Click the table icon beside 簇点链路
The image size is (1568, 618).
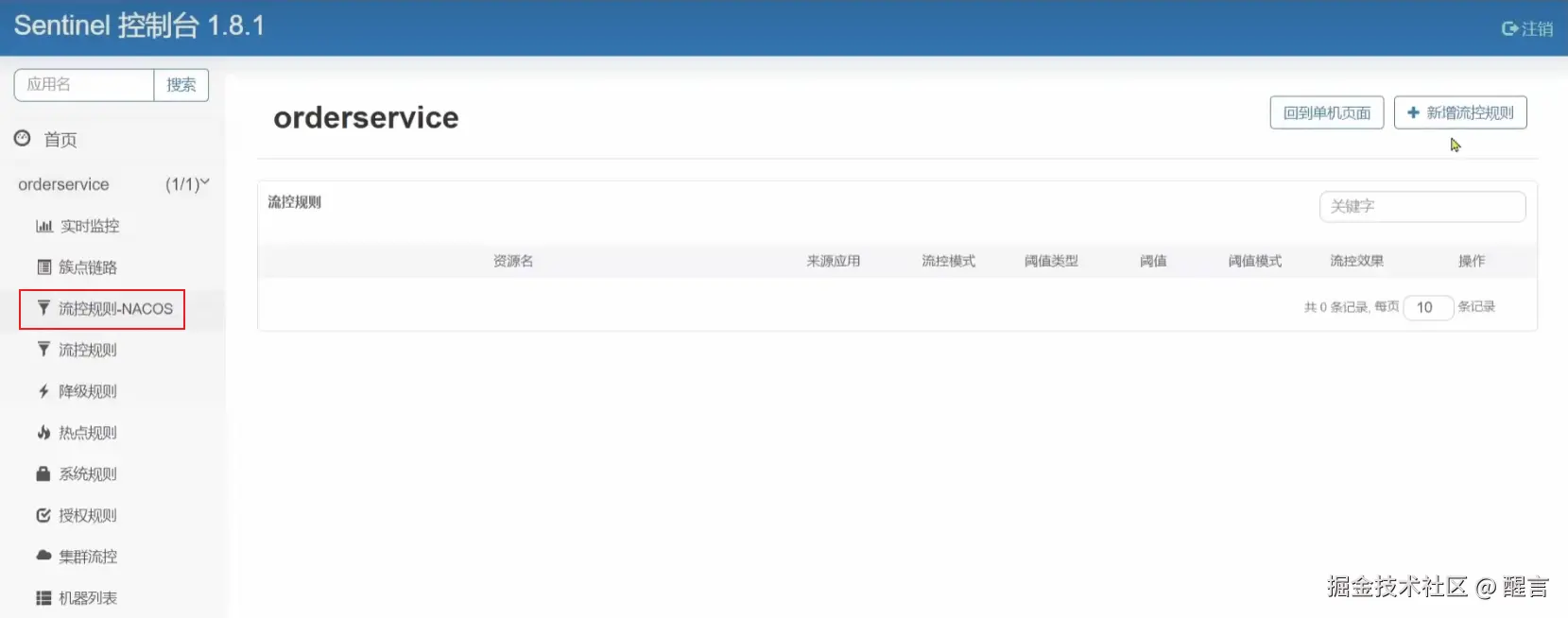click(x=43, y=267)
